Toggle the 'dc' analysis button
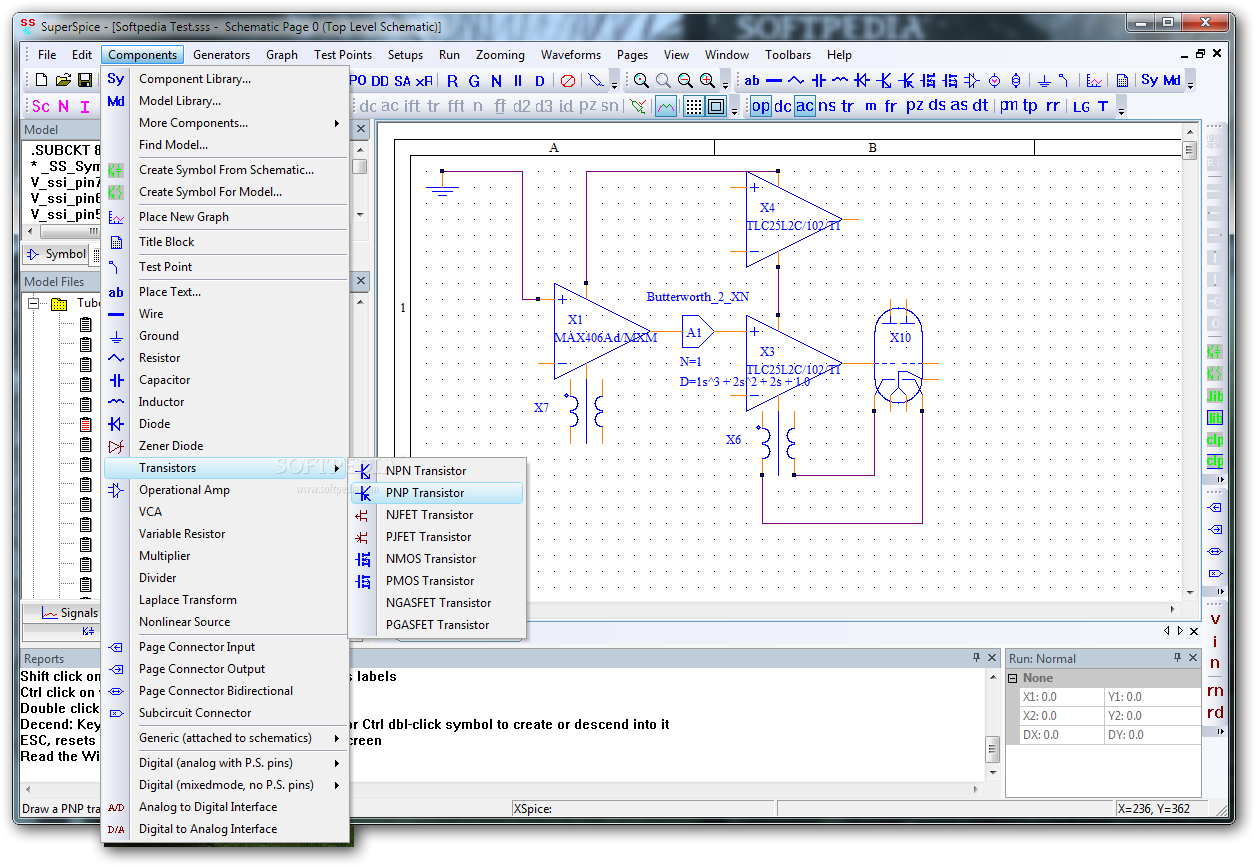The image size is (1256, 867). (x=783, y=106)
